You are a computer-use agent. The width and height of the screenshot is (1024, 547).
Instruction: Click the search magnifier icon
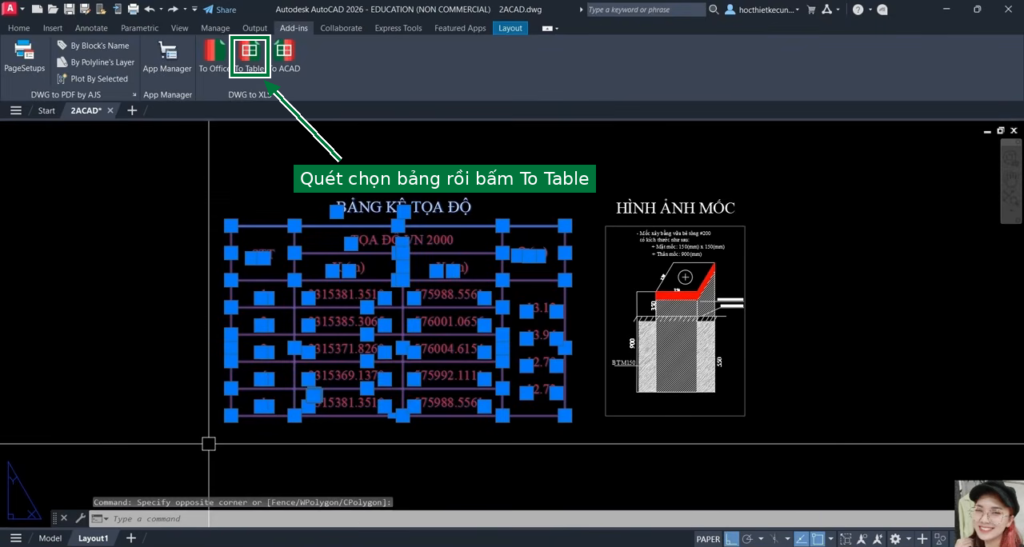(x=714, y=10)
